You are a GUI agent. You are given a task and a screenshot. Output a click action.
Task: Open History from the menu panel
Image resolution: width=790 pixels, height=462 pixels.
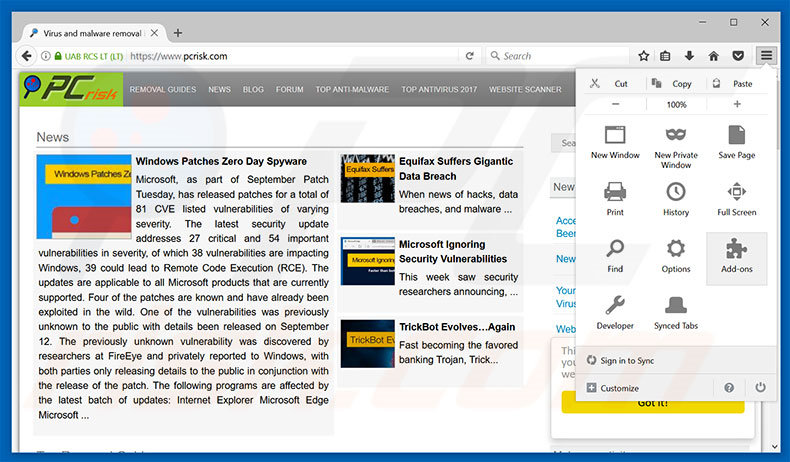coord(676,200)
